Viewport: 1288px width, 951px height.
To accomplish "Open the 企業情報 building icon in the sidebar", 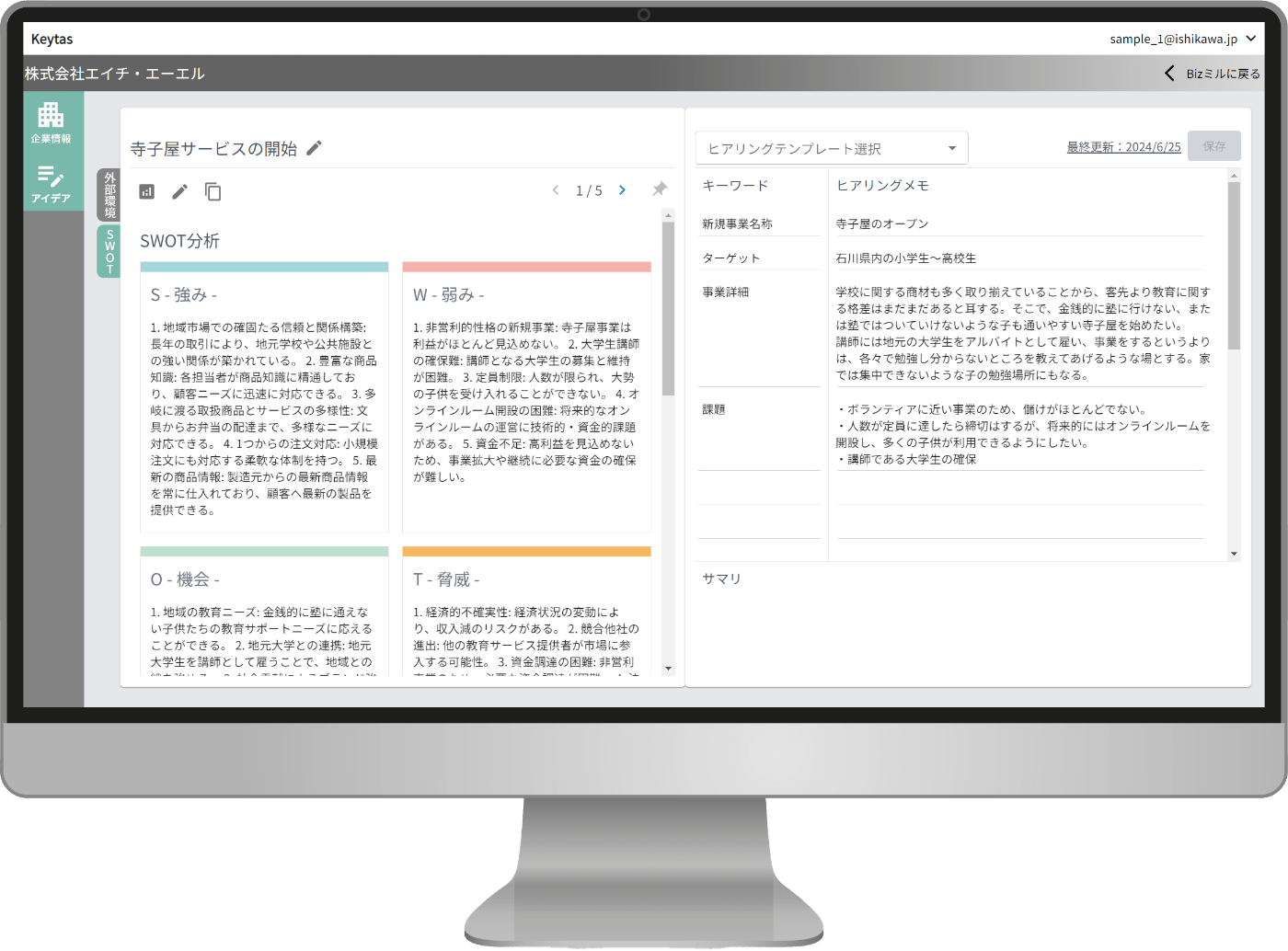I will [51, 122].
